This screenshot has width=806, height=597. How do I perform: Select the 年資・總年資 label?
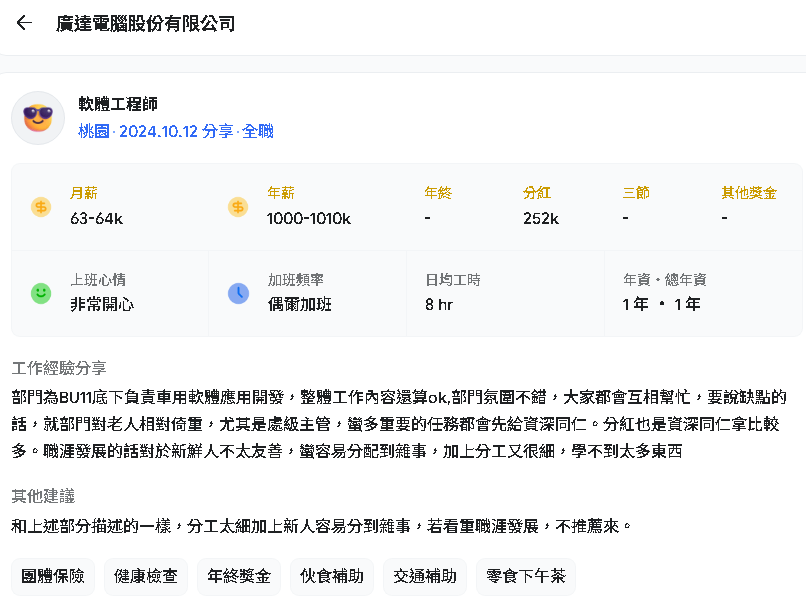tap(665, 280)
